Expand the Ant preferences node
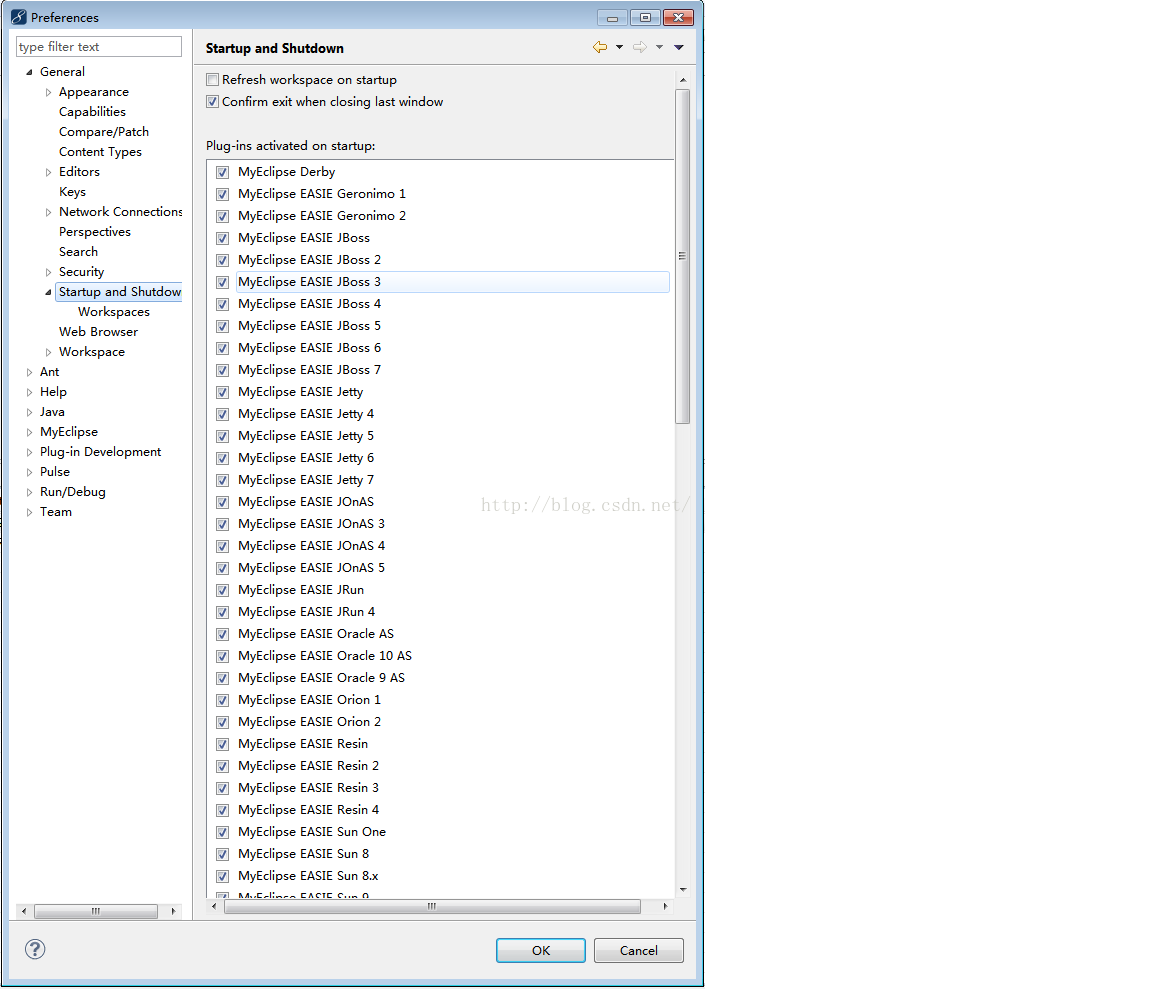 (x=29, y=373)
